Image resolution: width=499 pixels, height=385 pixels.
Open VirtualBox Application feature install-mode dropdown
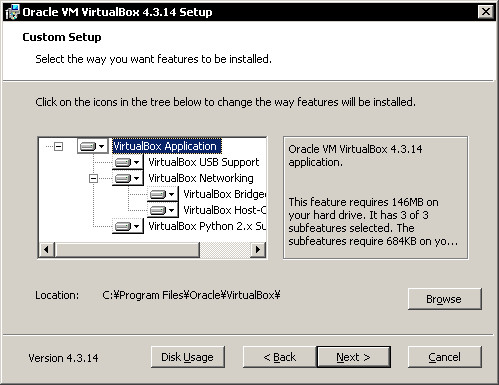92,146
